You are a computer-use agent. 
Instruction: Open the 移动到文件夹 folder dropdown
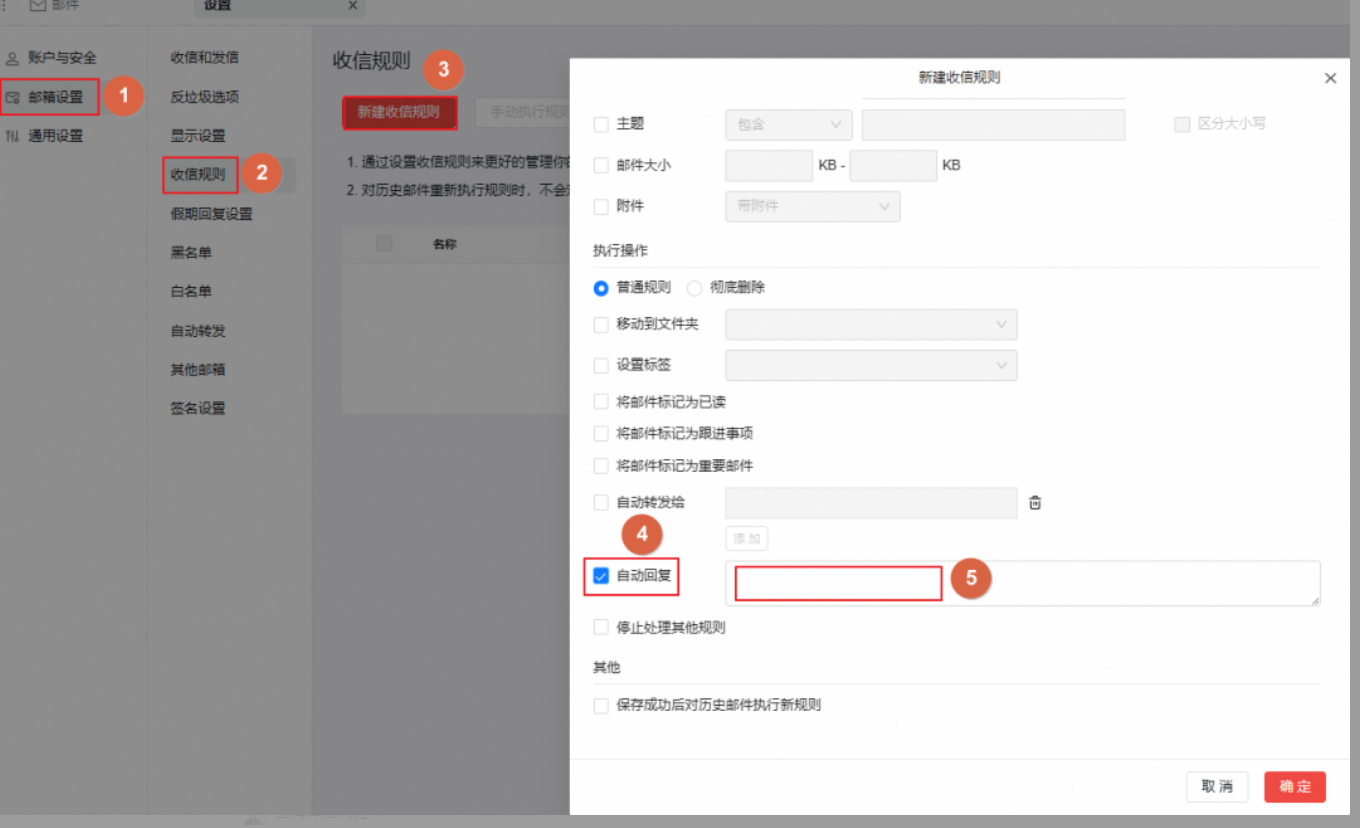tap(870, 325)
